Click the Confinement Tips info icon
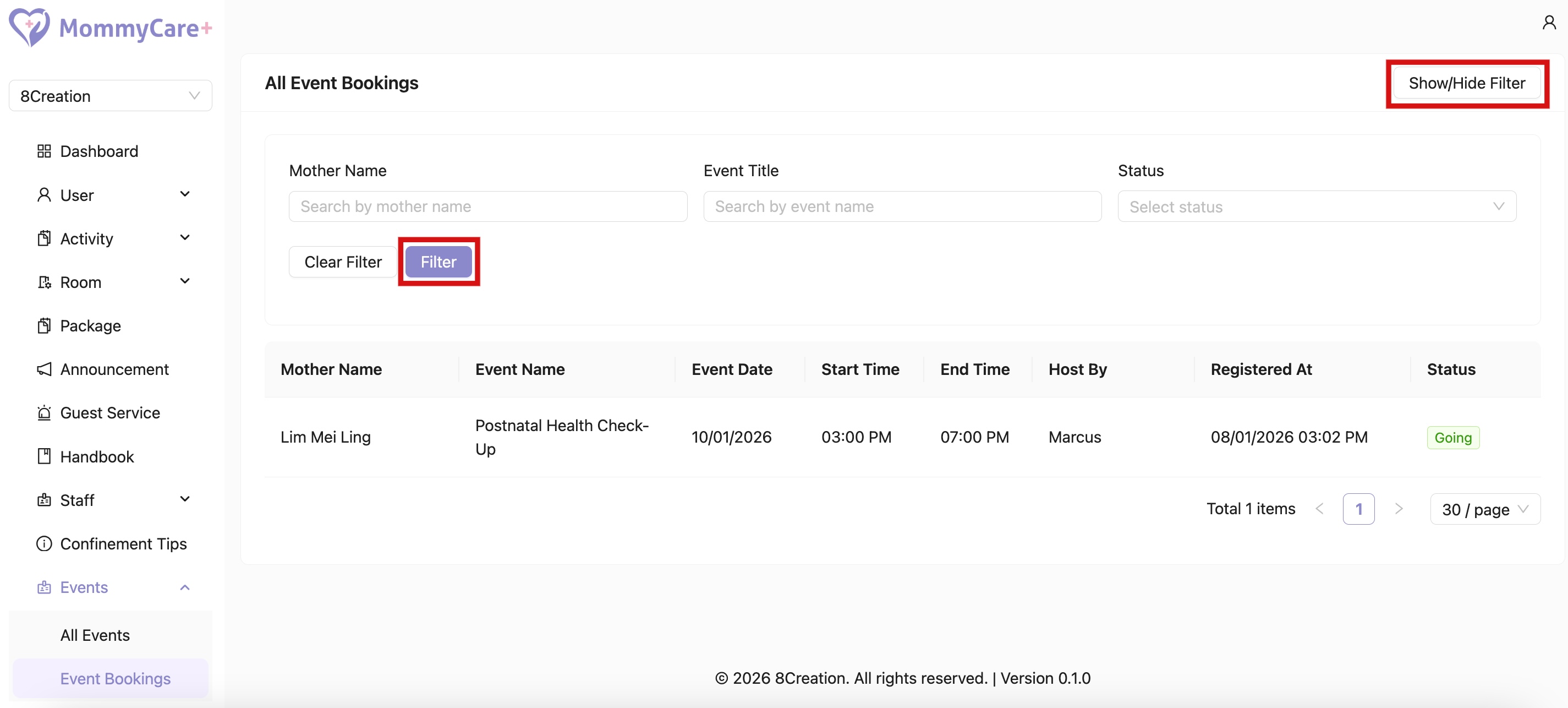The image size is (1568, 708). [x=44, y=543]
